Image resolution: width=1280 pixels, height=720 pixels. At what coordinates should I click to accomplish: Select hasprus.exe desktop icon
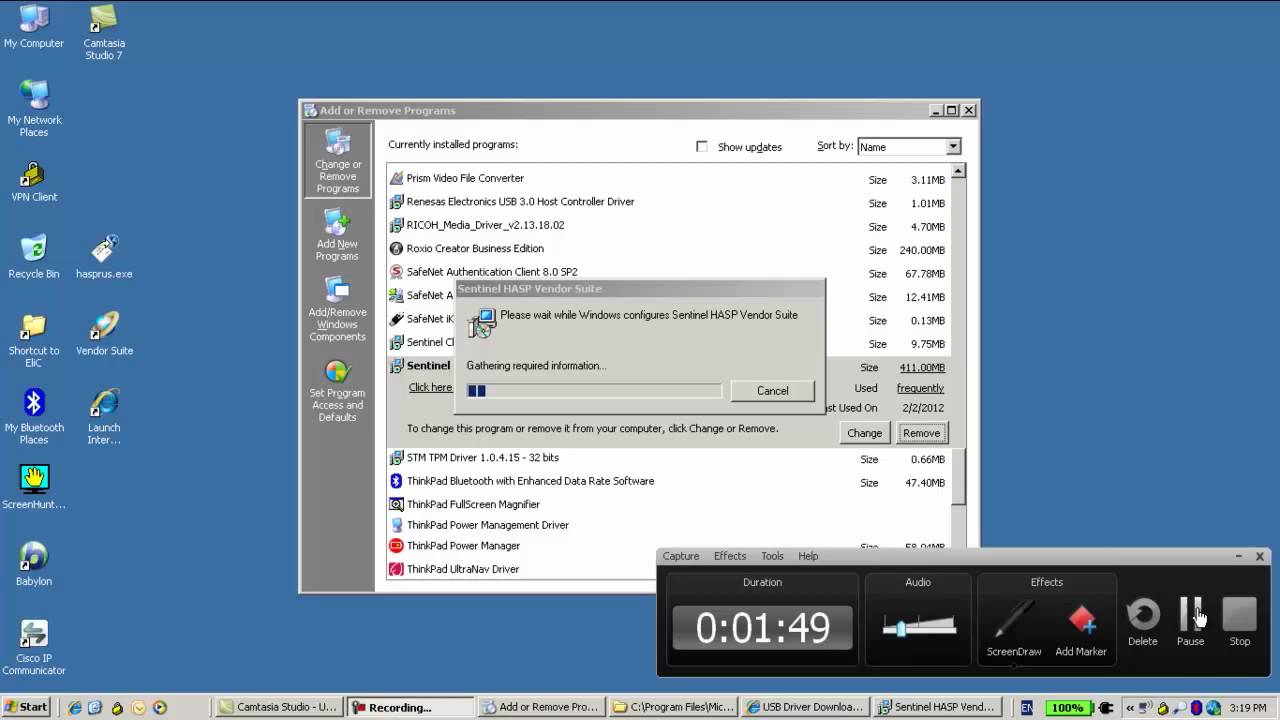104,257
